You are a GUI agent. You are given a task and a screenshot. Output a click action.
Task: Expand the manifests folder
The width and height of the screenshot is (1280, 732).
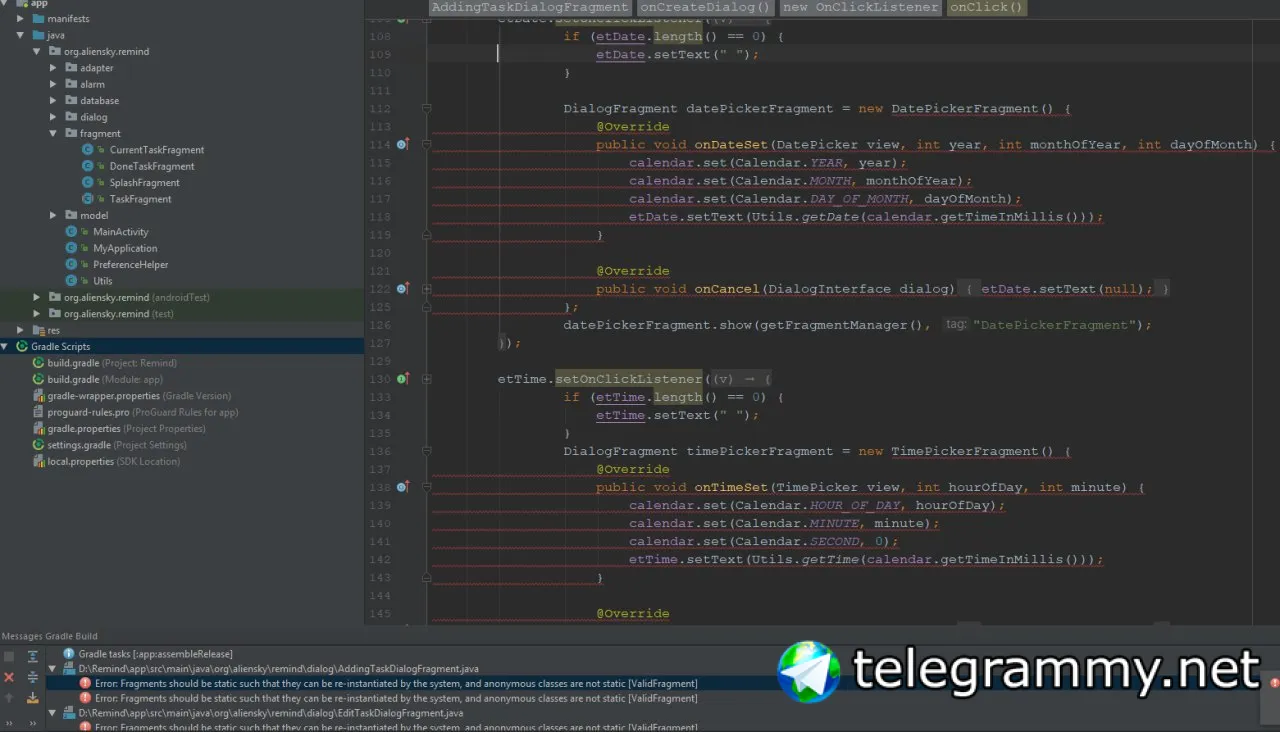21,19
